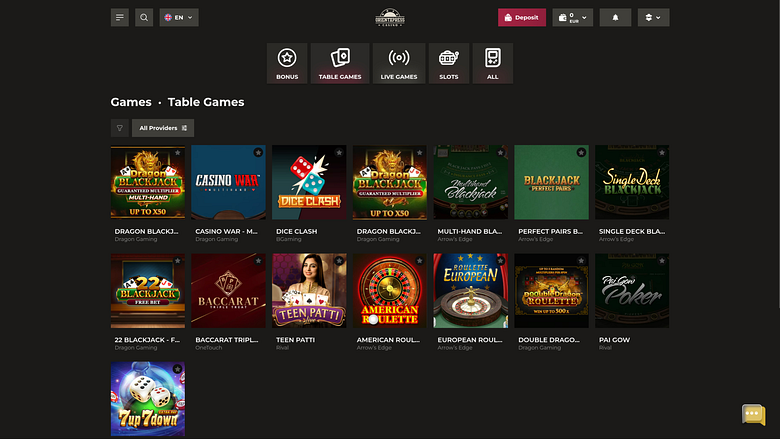The height and width of the screenshot is (439, 780).
Task: Star the Double Dragon Roulette game
Action: point(581,261)
